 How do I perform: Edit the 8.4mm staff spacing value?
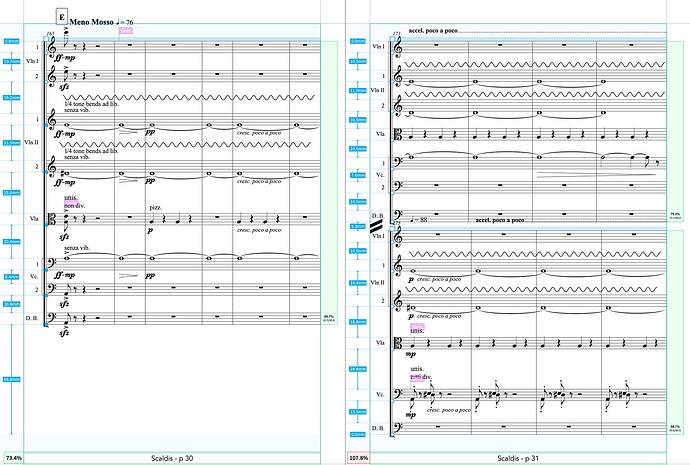coord(12,277)
